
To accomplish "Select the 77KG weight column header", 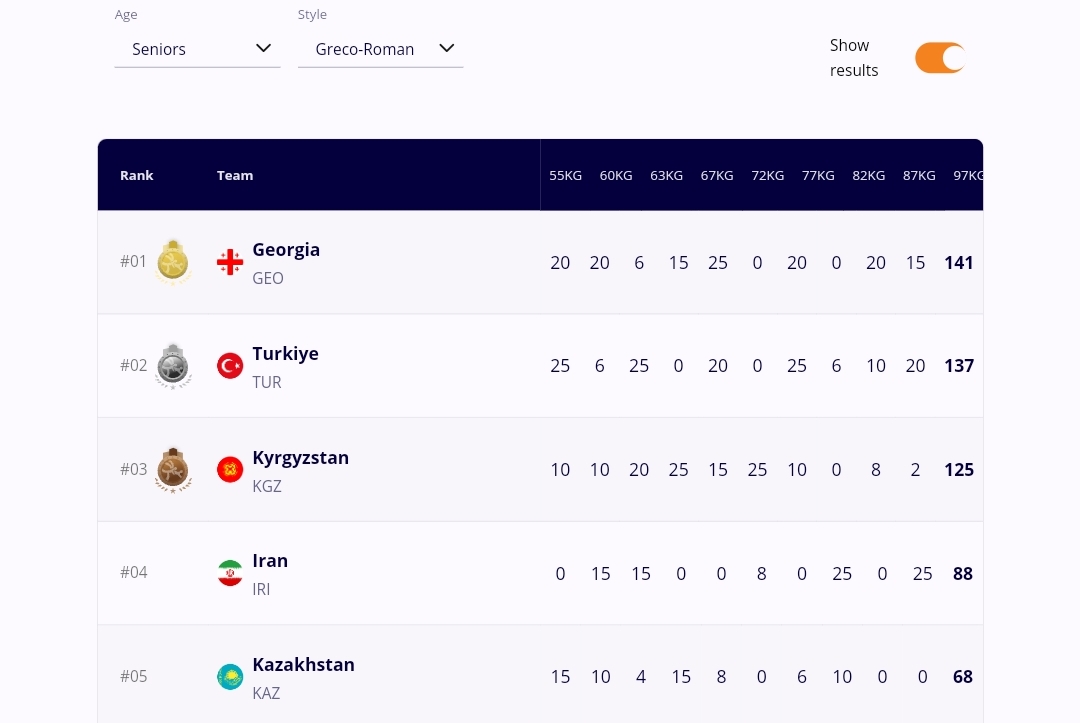I will (818, 176).
